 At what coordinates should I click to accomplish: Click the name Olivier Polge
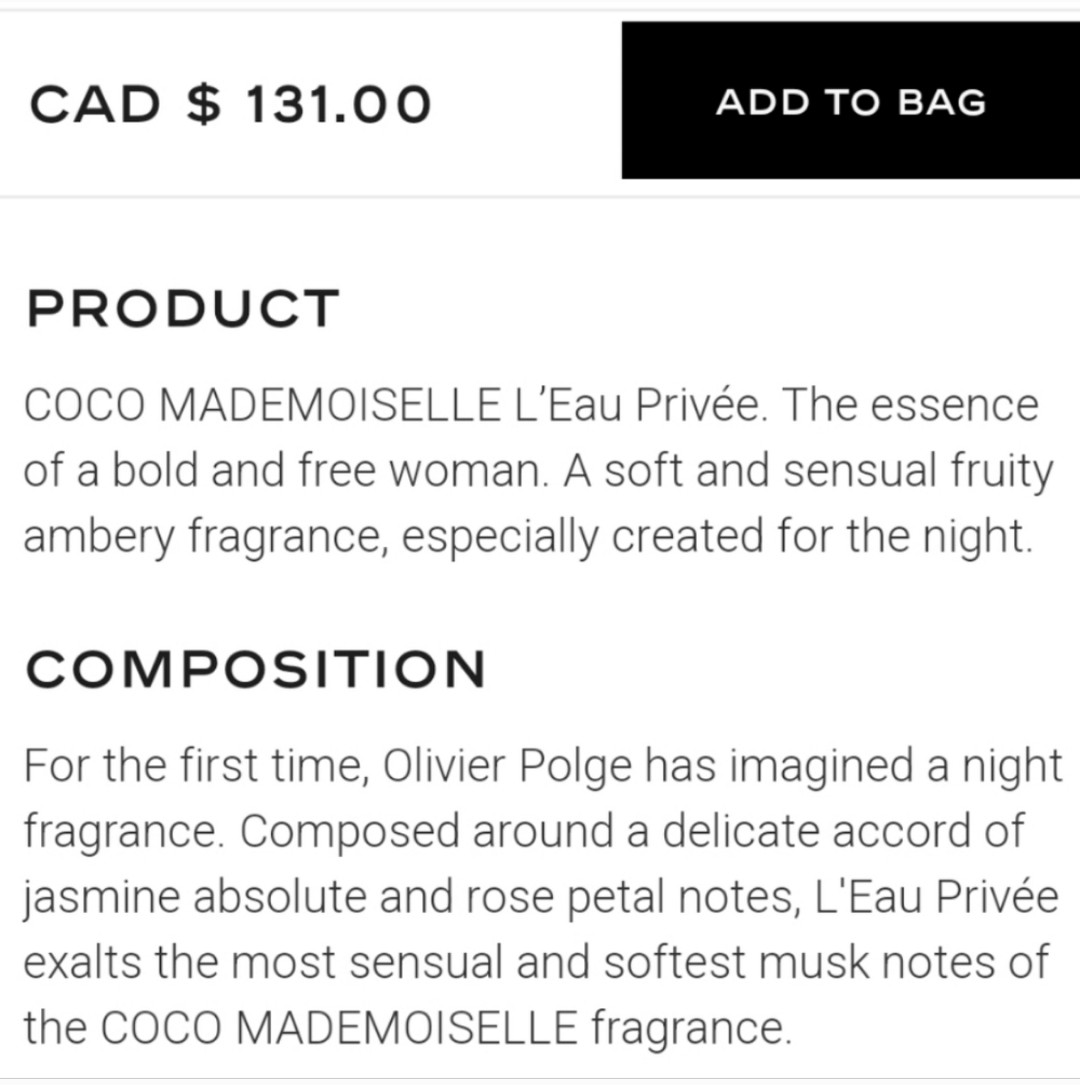[x=508, y=767]
